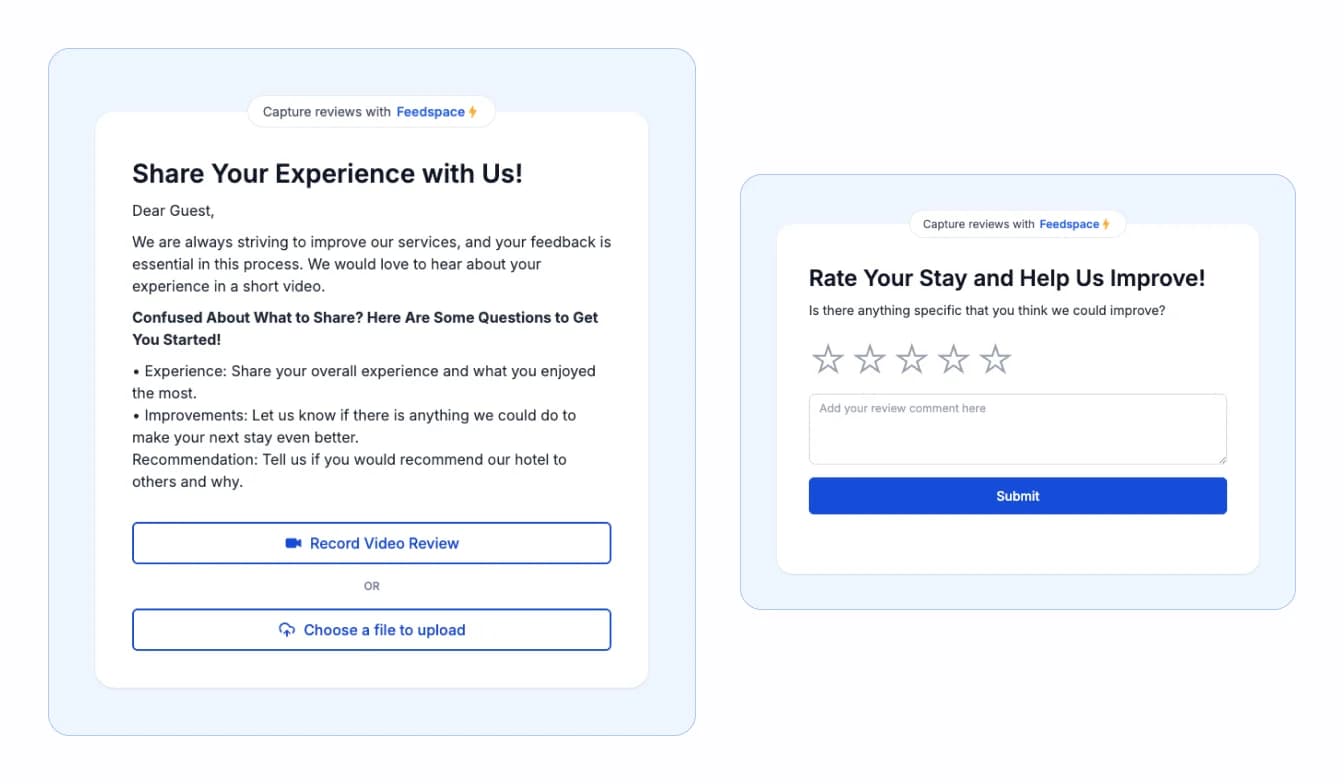Viewport: 1344px width, 784px height.
Task: Click the cloud upload icon beside Choose a file
Action: [287, 630]
